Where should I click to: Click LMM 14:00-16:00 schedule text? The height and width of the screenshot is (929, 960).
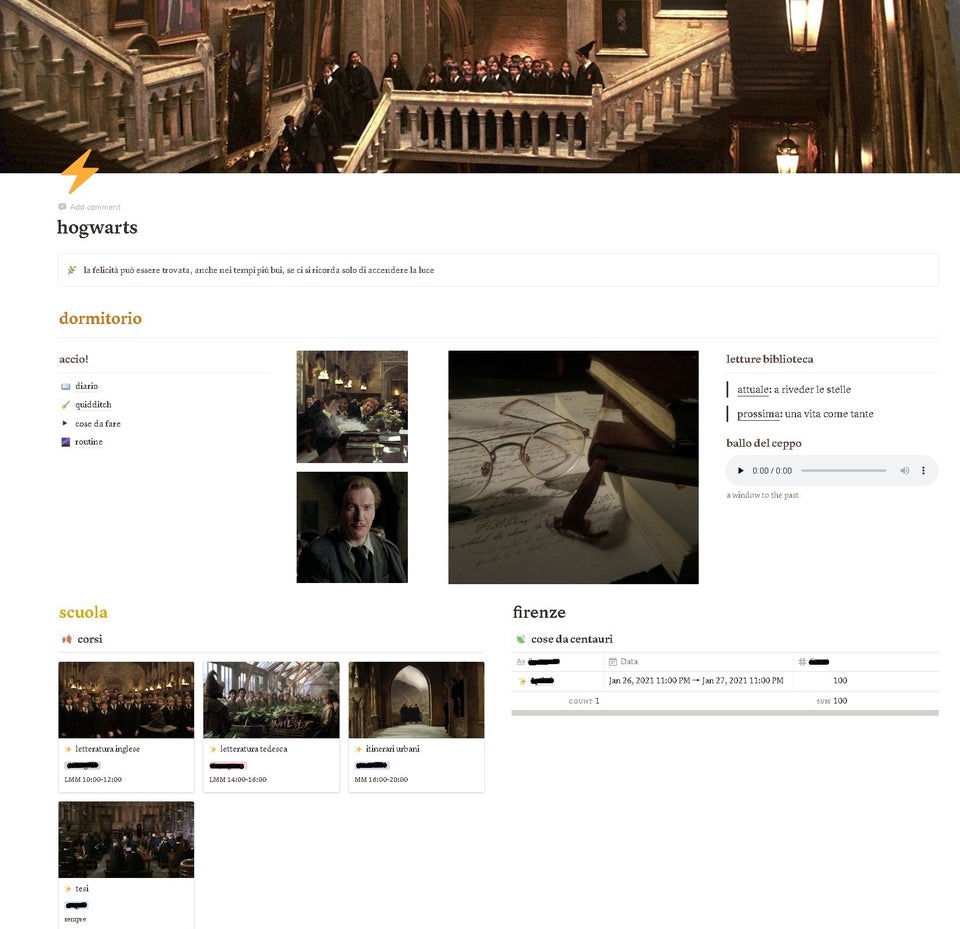238,780
